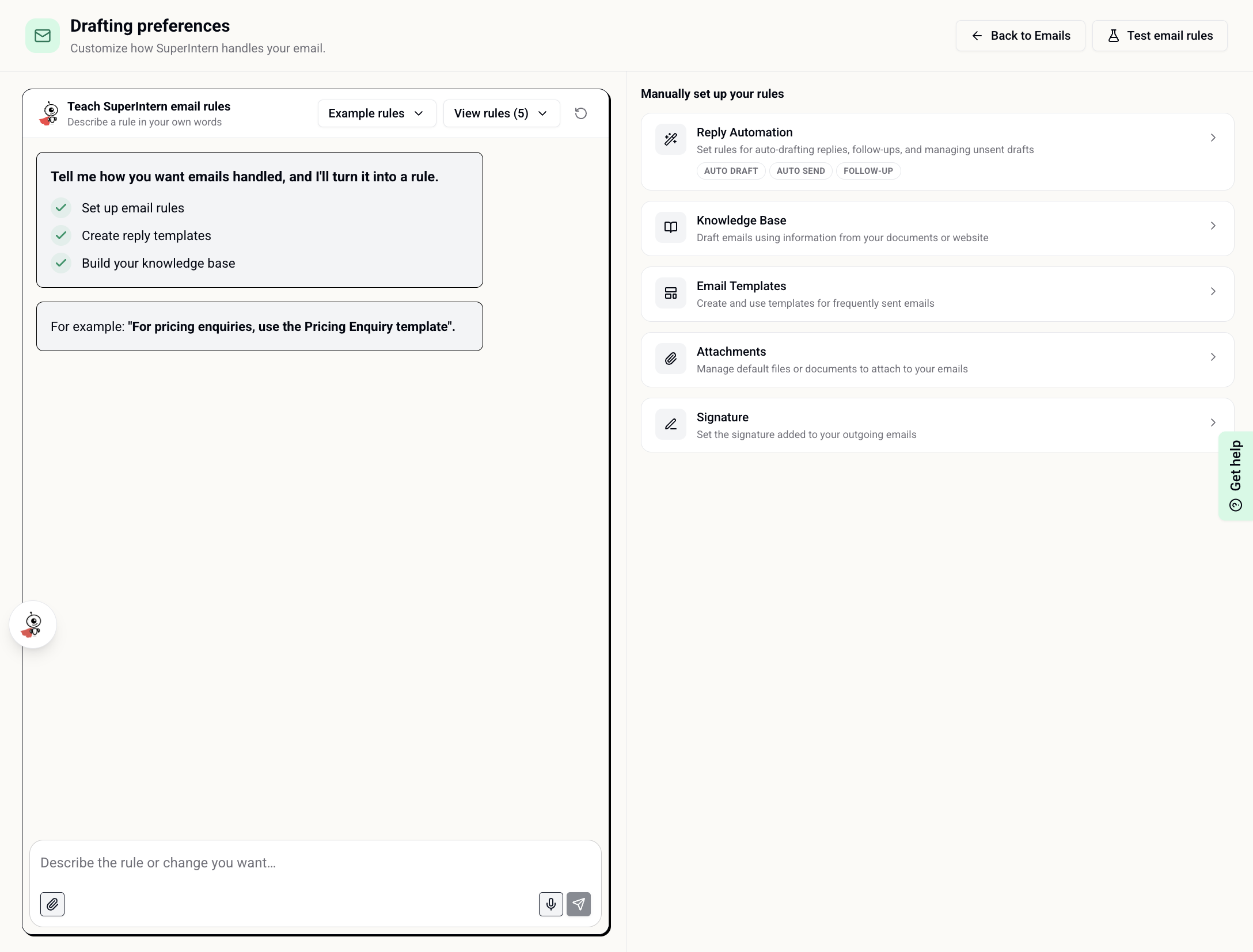Viewport: 1253px width, 952px height.
Task: Click the floating SuperIntern mascot bubble
Action: tap(33, 624)
